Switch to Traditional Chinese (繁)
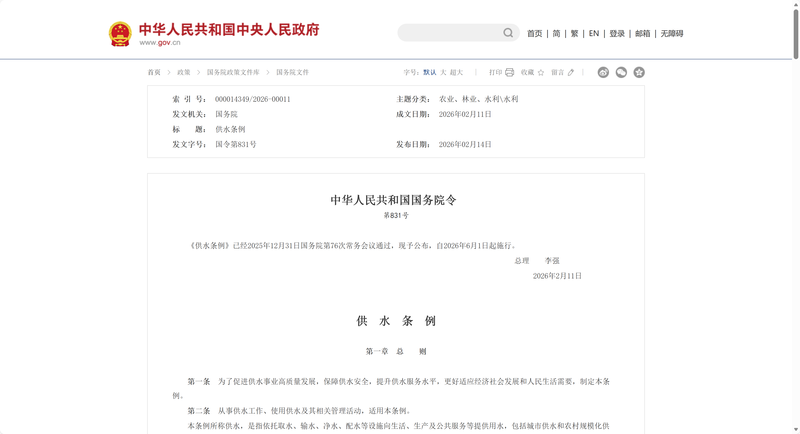 (575, 34)
